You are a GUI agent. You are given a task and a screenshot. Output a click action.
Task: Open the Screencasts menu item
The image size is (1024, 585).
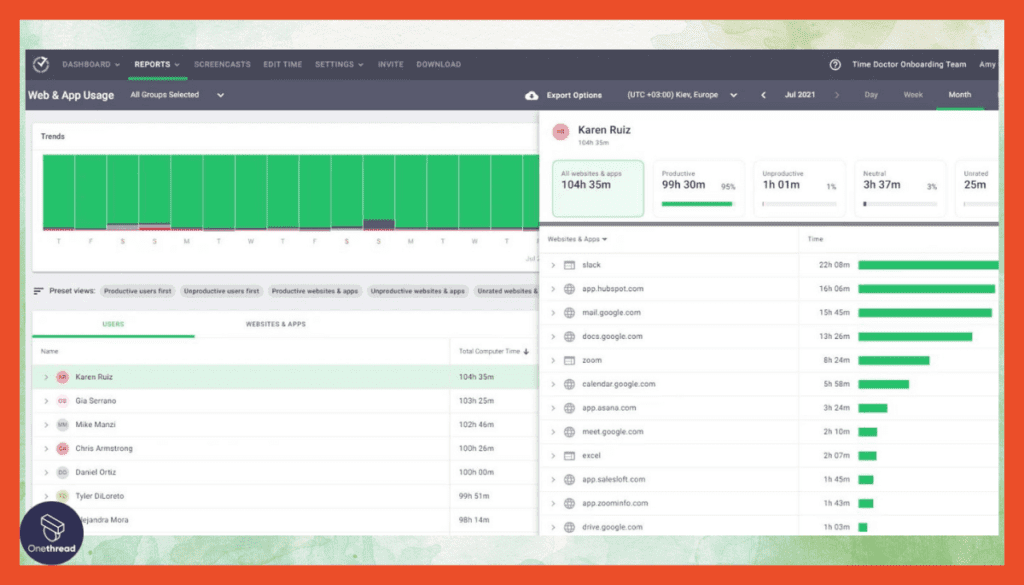tap(222, 65)
